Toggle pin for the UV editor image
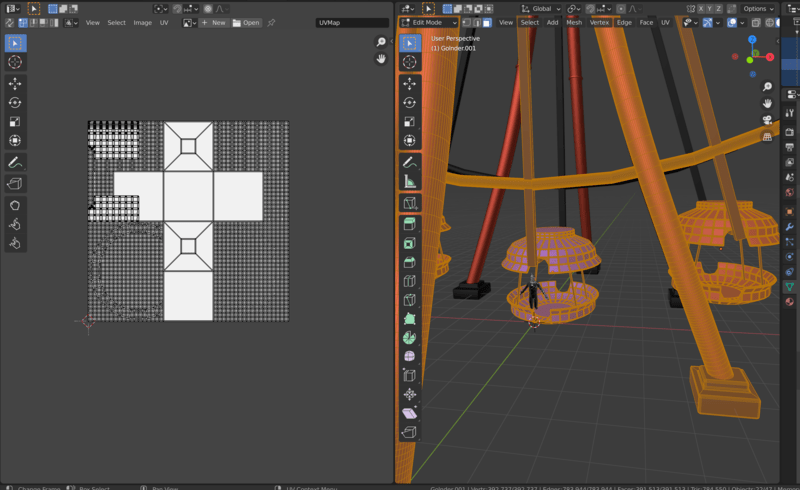Screen dimensions: 800x490 click(271, 22)
